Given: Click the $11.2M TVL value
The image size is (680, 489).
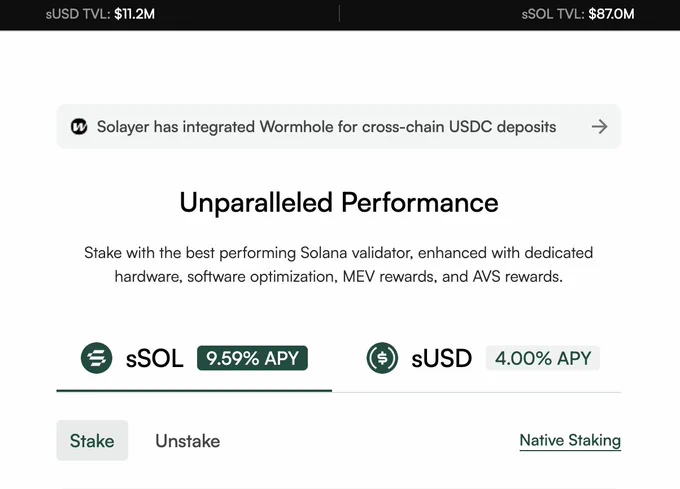Looking at the screenshot, I should [x=134, y=14].
